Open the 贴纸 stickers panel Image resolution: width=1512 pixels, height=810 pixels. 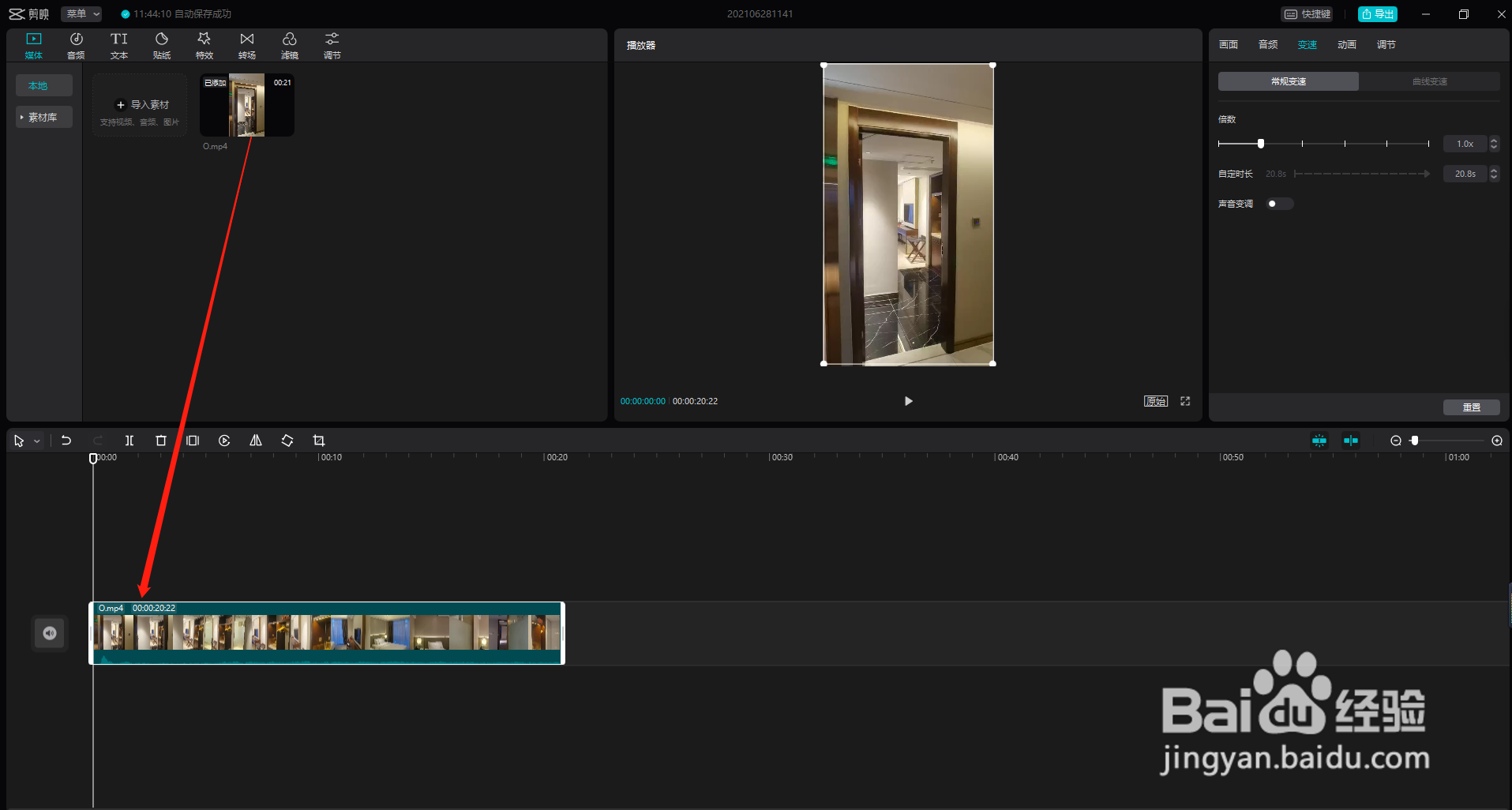tap(161, 46)
